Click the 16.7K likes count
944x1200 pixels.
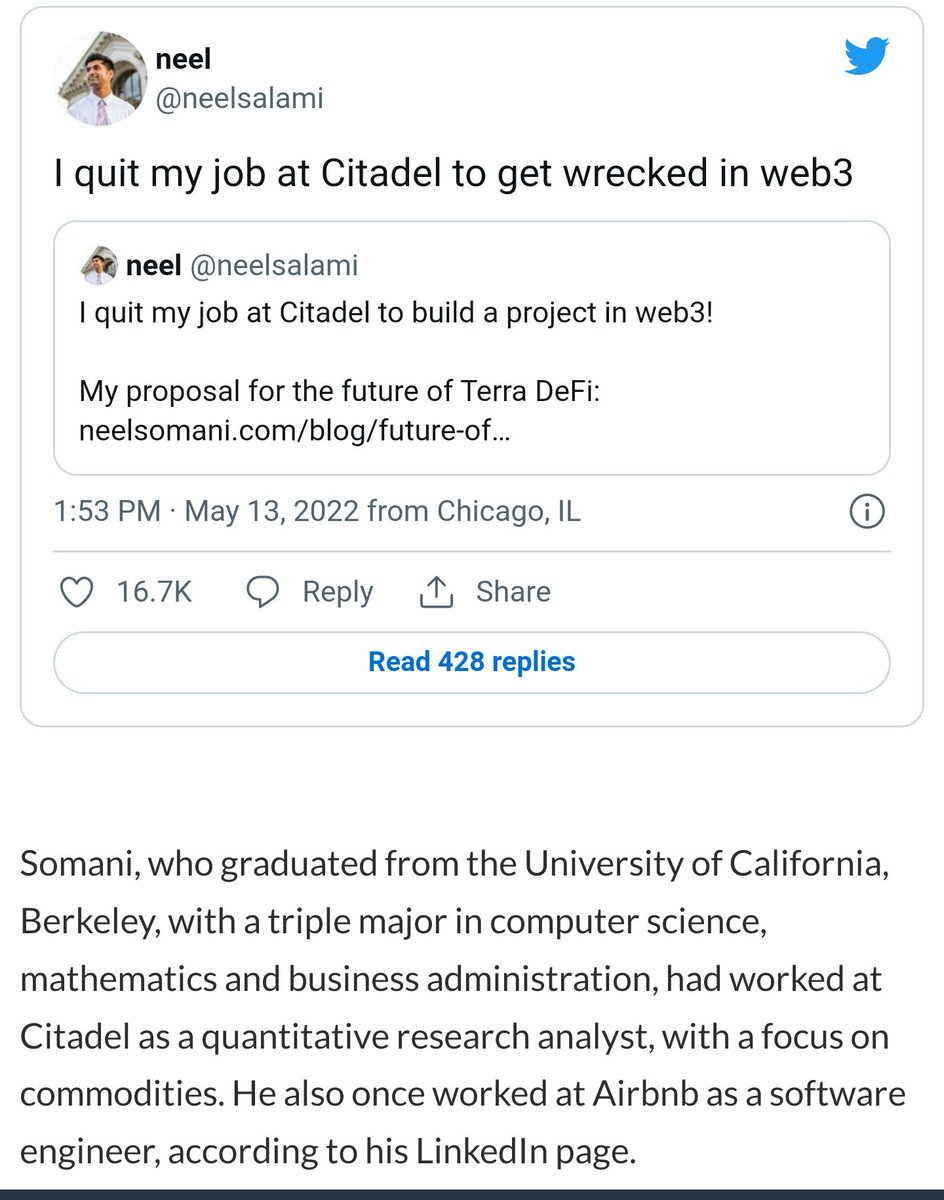(x=154, y=592)
